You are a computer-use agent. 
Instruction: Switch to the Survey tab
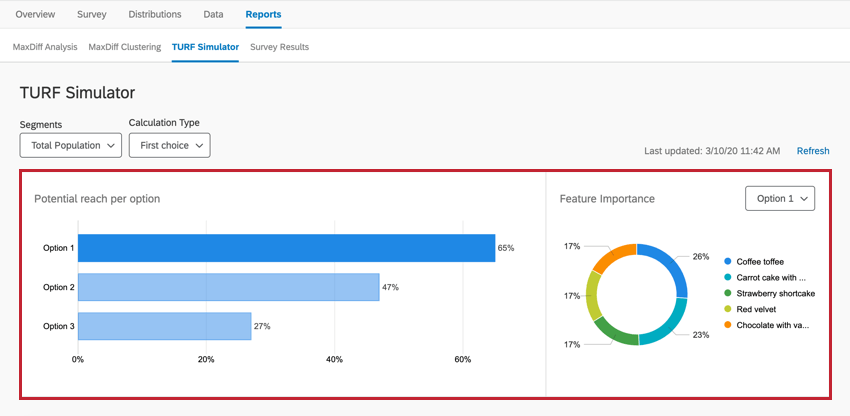point(92,15)
